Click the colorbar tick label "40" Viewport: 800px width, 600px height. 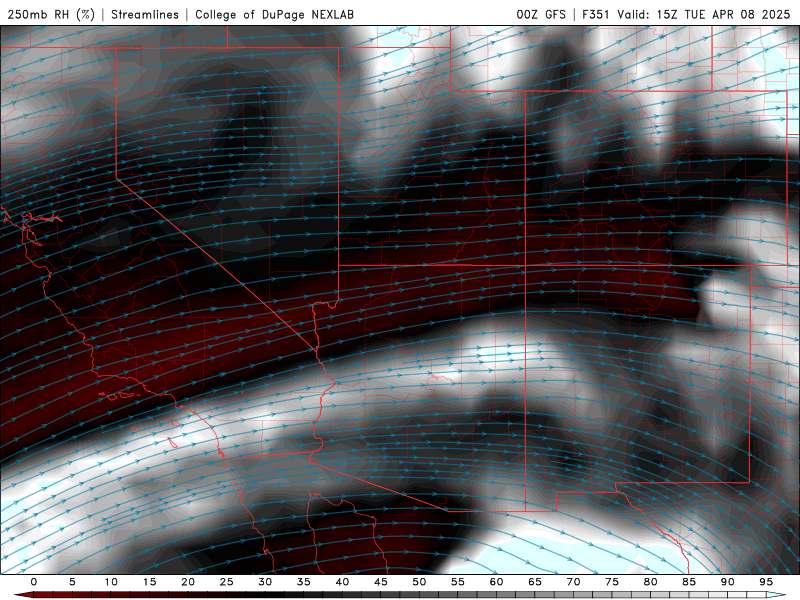[x=342, y=582]
